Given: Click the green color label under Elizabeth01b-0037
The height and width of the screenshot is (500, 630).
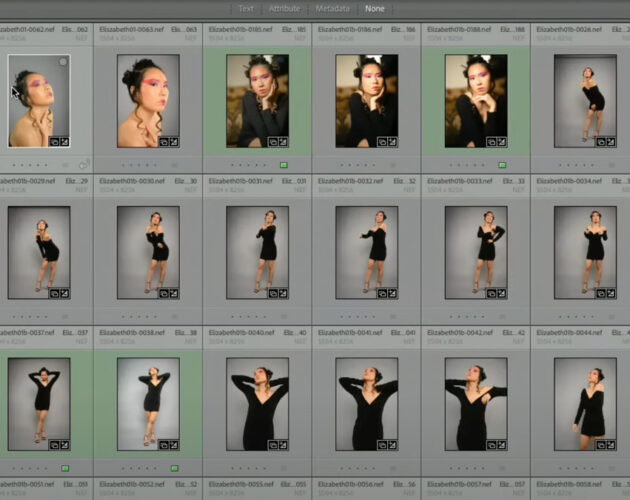Looking at the screenshot, I should pos(65,468).
